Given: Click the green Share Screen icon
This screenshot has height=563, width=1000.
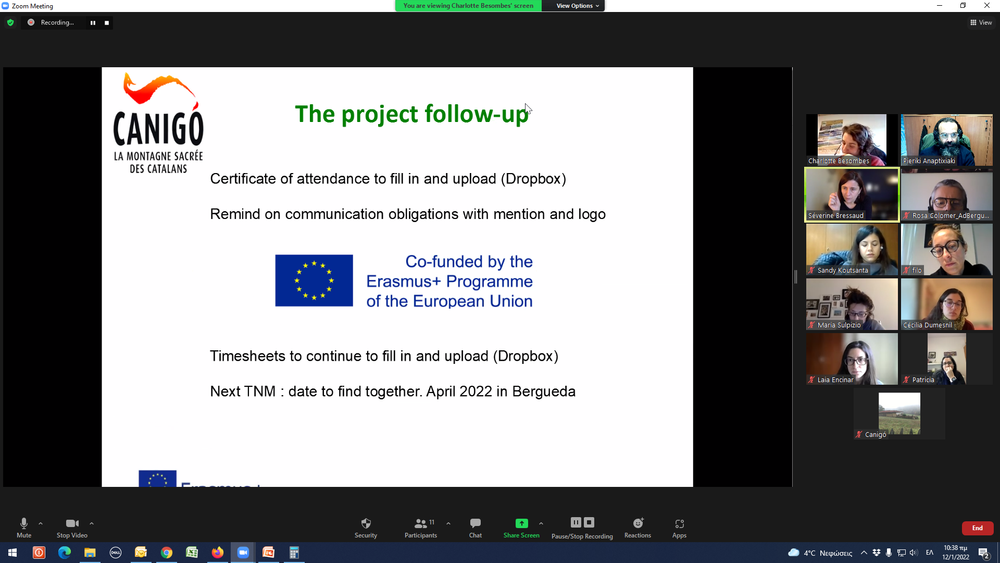Looking at the screenshot, I should (x=521, y=526).
